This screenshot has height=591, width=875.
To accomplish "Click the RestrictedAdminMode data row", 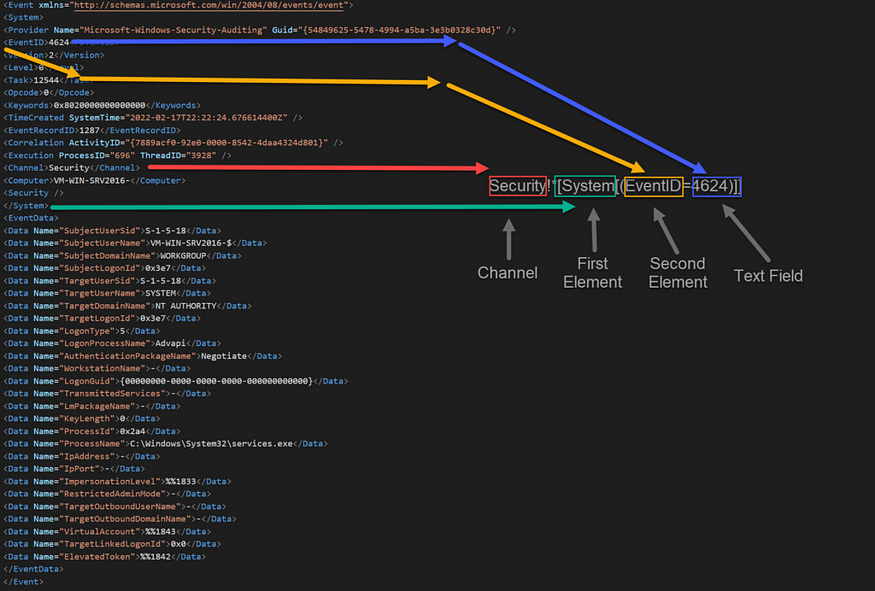I will click(107, 494).
